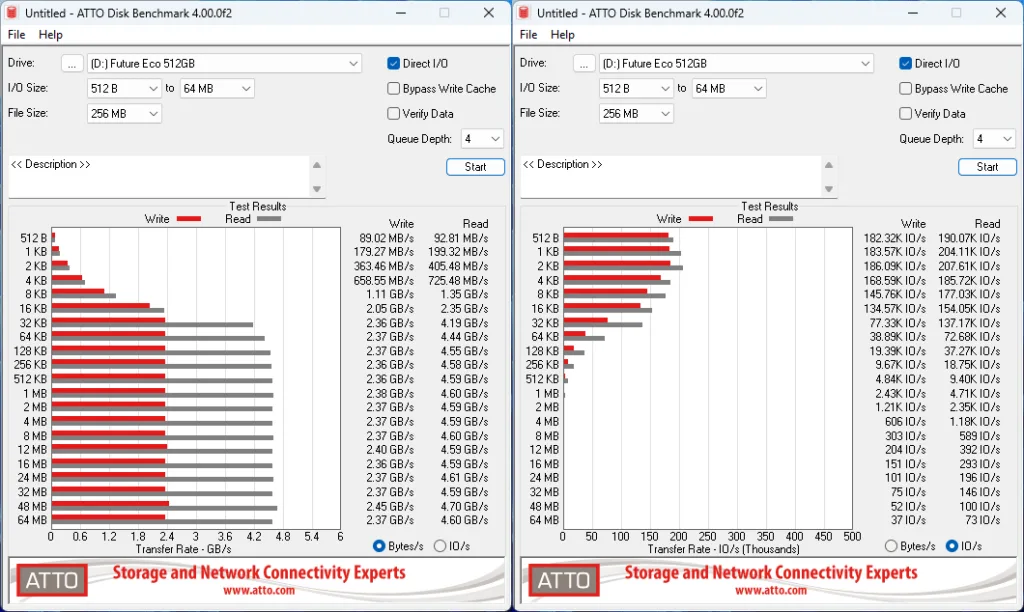
Task: Click the gray Read legend swatch, left window
Action: click(269, 219)
